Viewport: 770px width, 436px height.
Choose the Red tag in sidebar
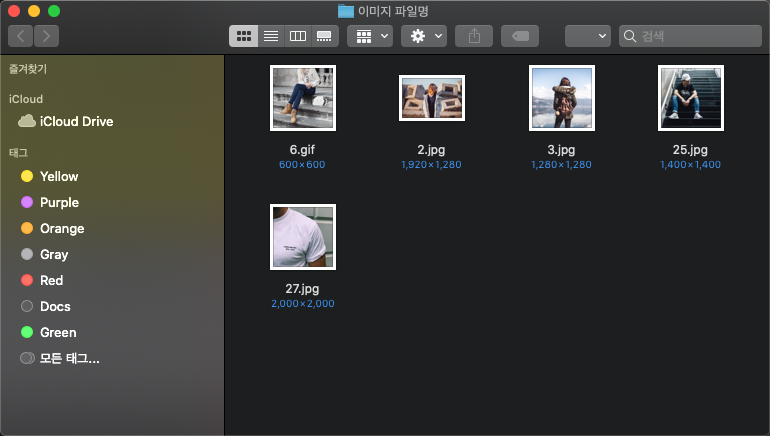51,281
